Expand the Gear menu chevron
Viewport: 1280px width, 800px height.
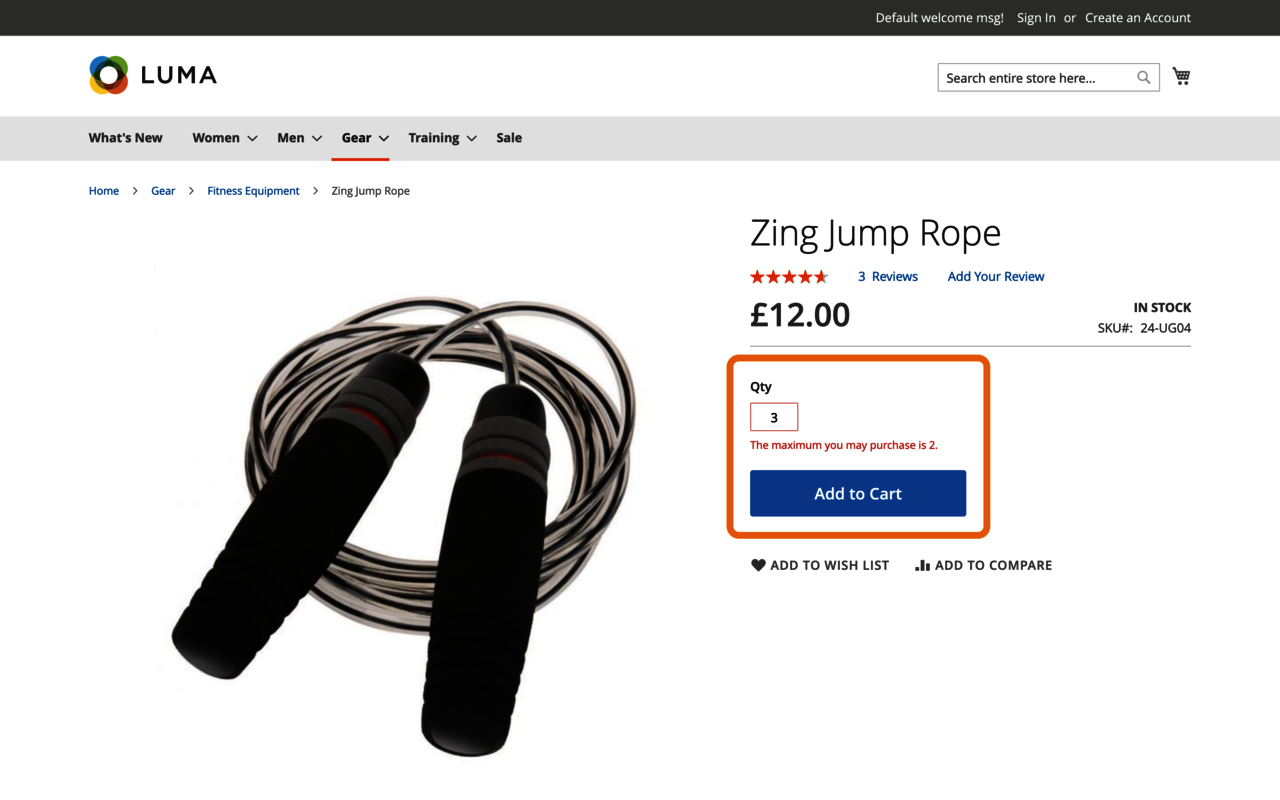point(383,139)
